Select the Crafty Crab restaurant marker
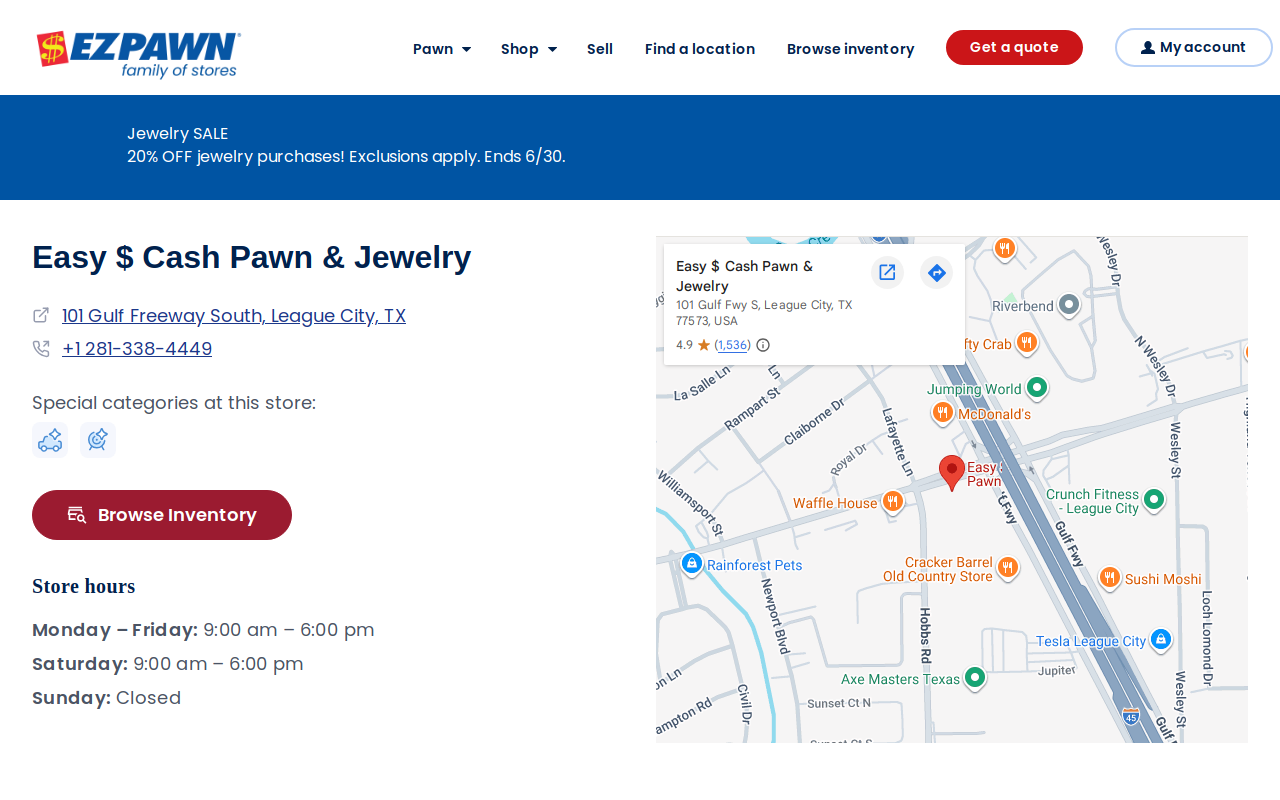1280x800 pixels. tap(1026, 343)
